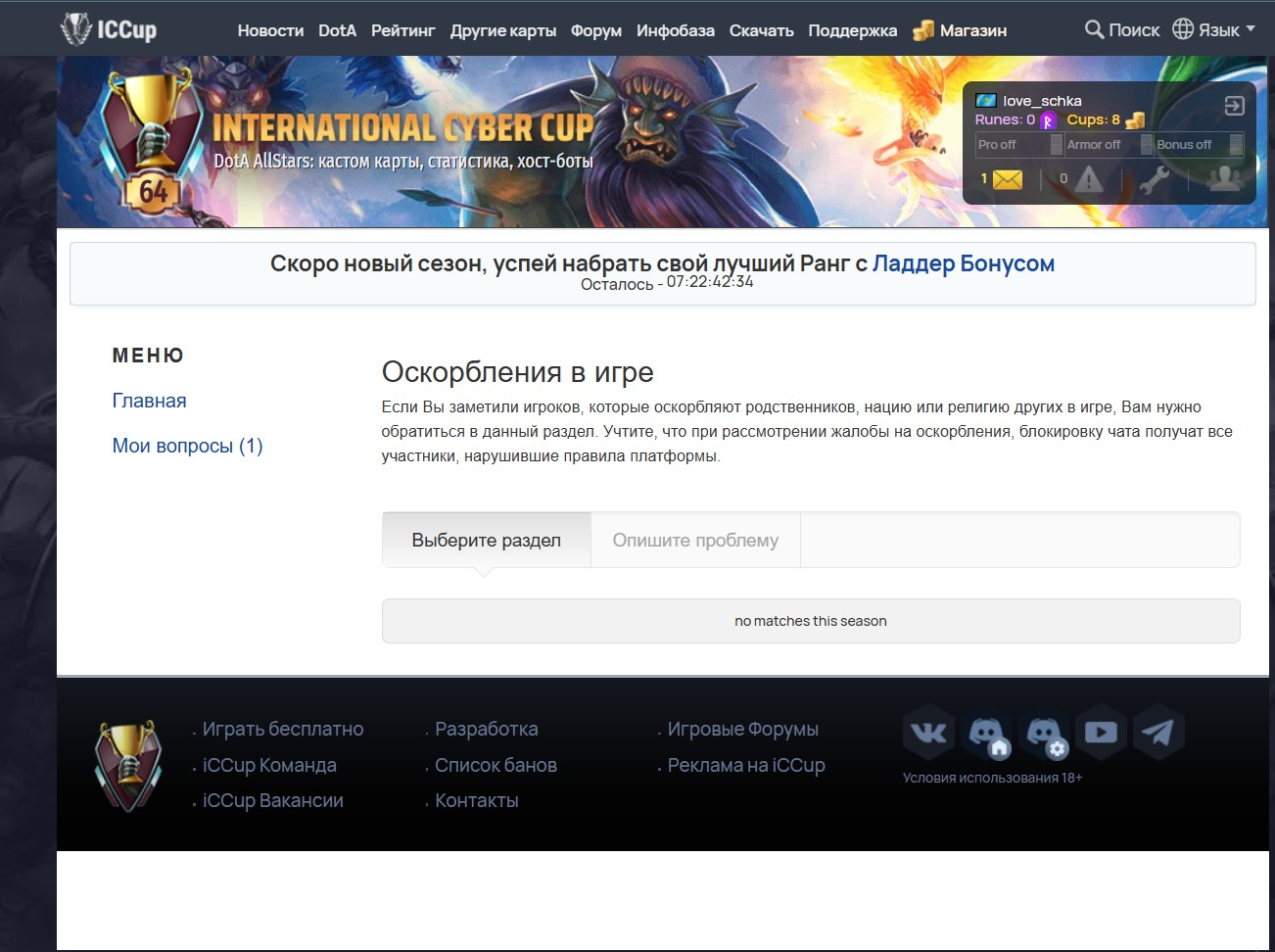Click the Cups gold coins icon
The height and width of the screenshot is (952, 1275).
point(1135,120)
